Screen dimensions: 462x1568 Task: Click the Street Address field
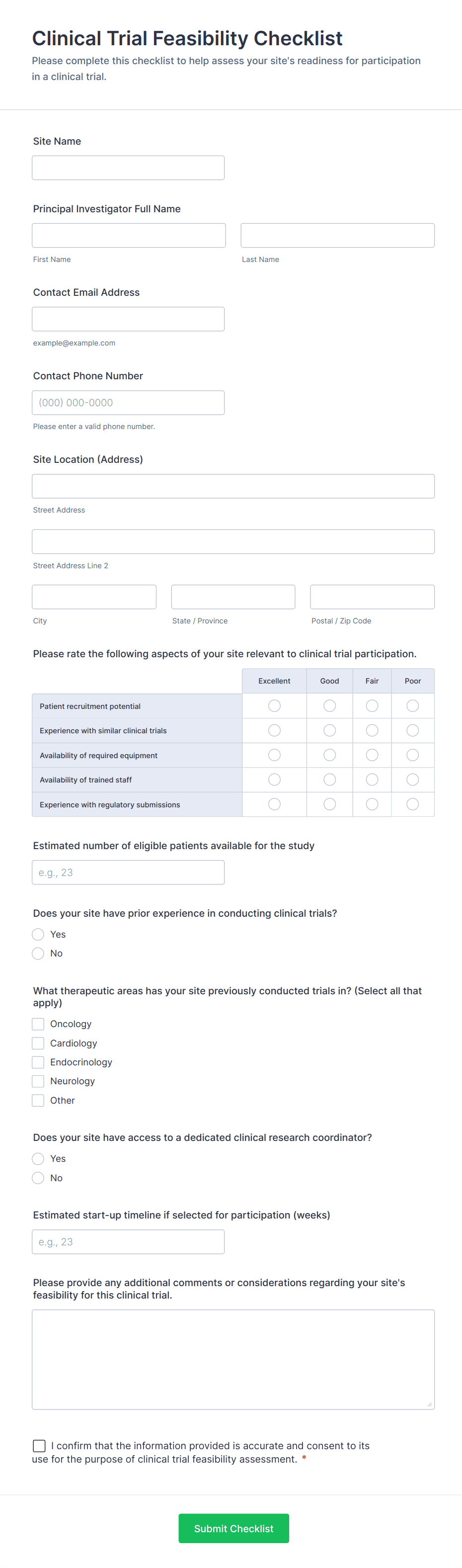[233, 486]
